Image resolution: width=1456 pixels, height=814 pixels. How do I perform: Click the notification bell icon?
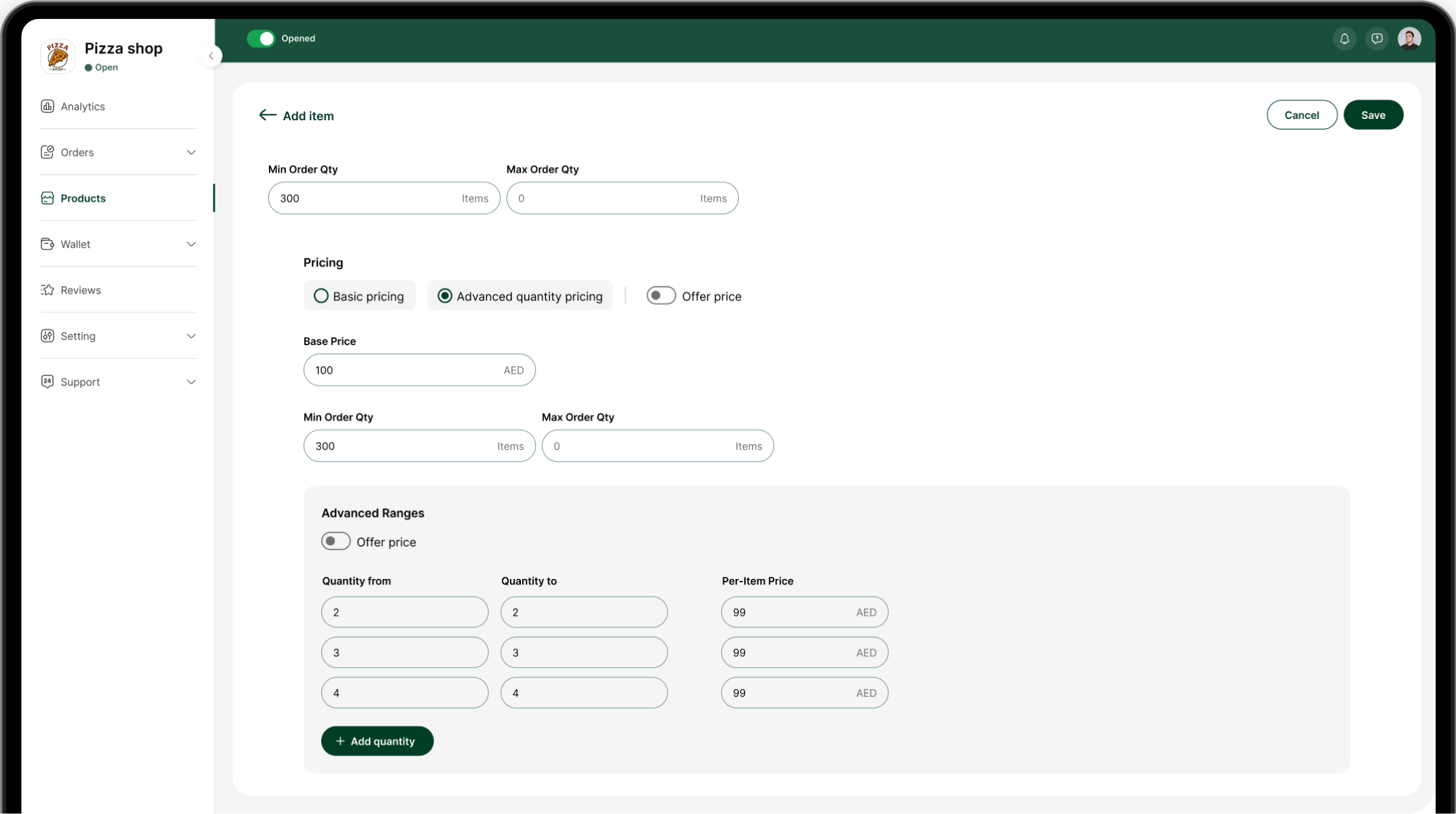tap(1344, 38)
